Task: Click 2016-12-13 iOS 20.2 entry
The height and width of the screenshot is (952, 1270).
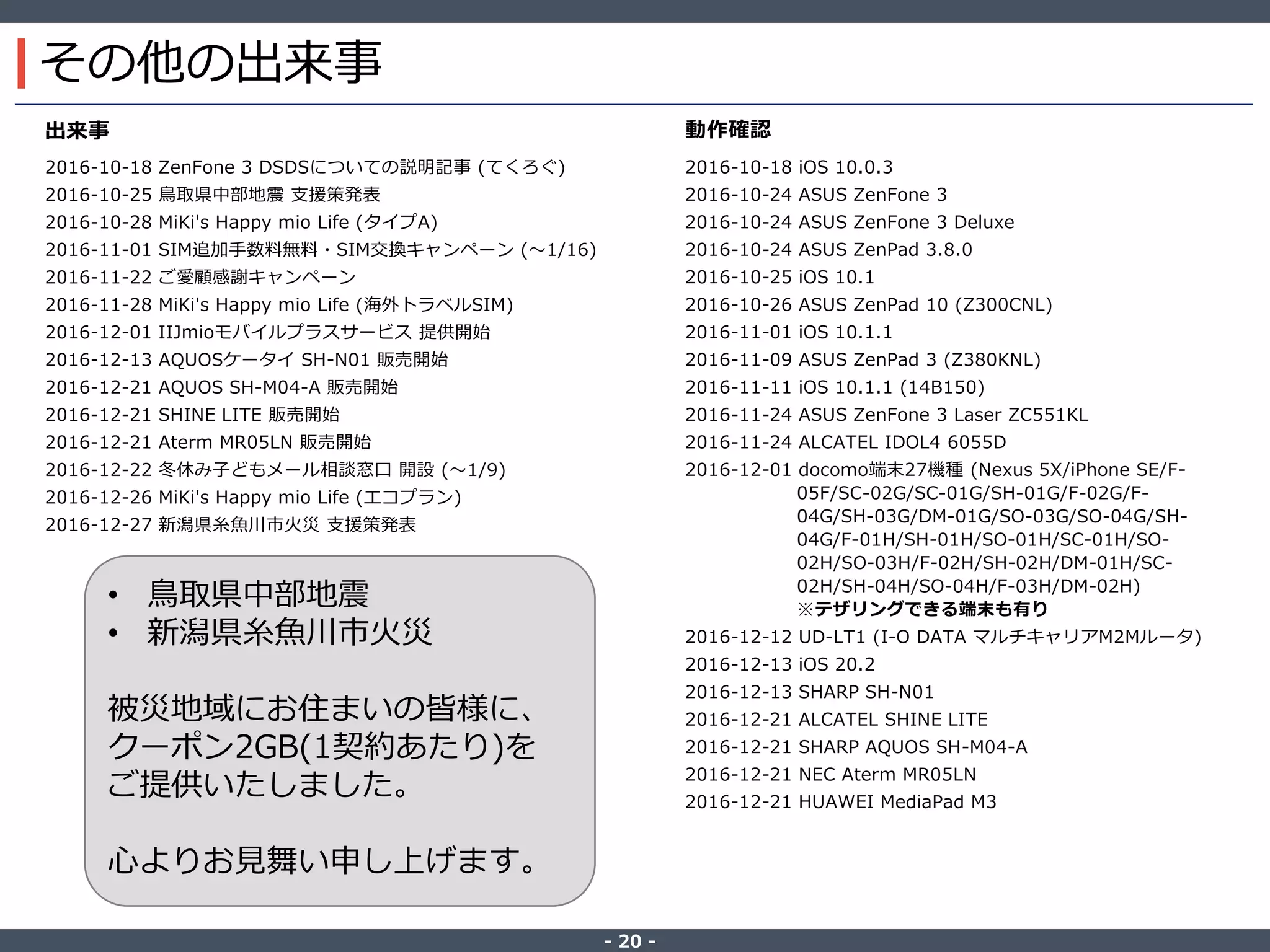Action: [779, 664]
